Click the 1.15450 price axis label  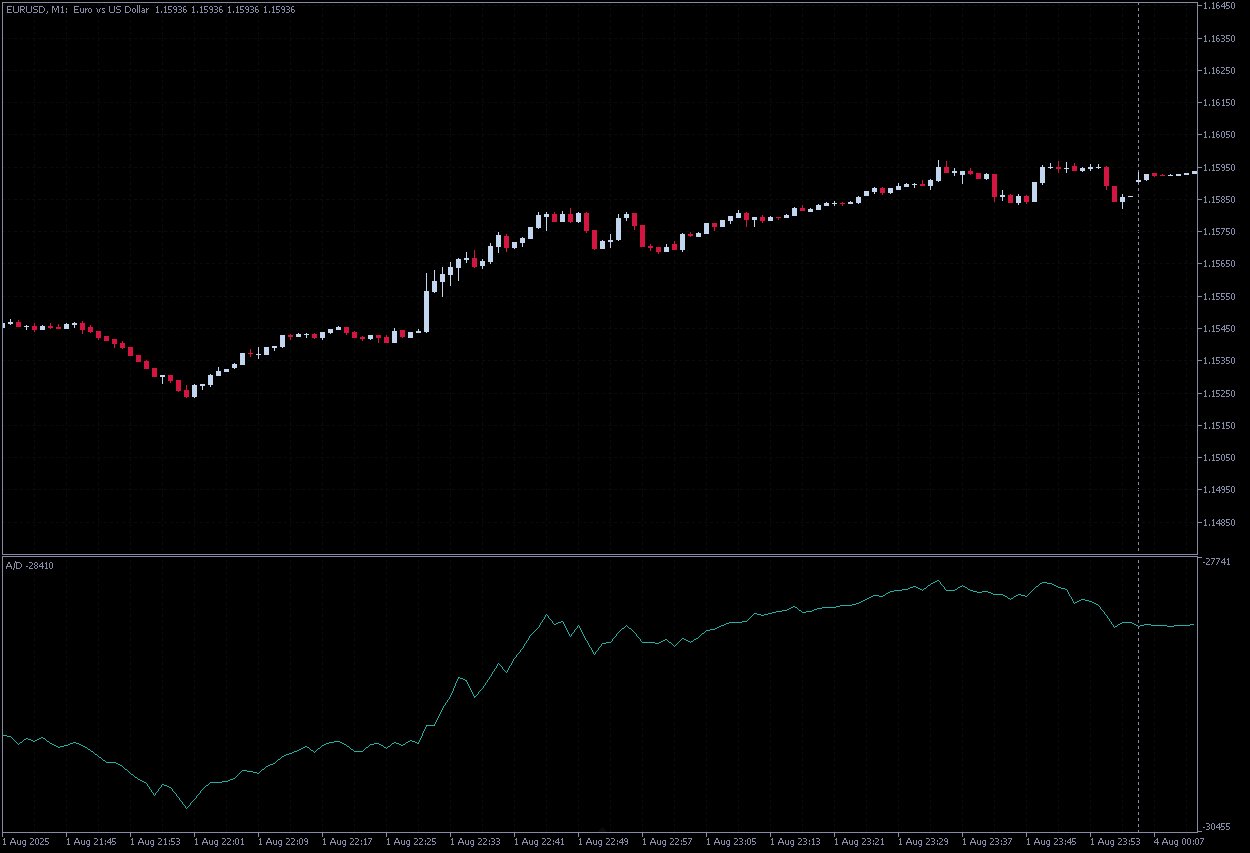(1221, 329)
